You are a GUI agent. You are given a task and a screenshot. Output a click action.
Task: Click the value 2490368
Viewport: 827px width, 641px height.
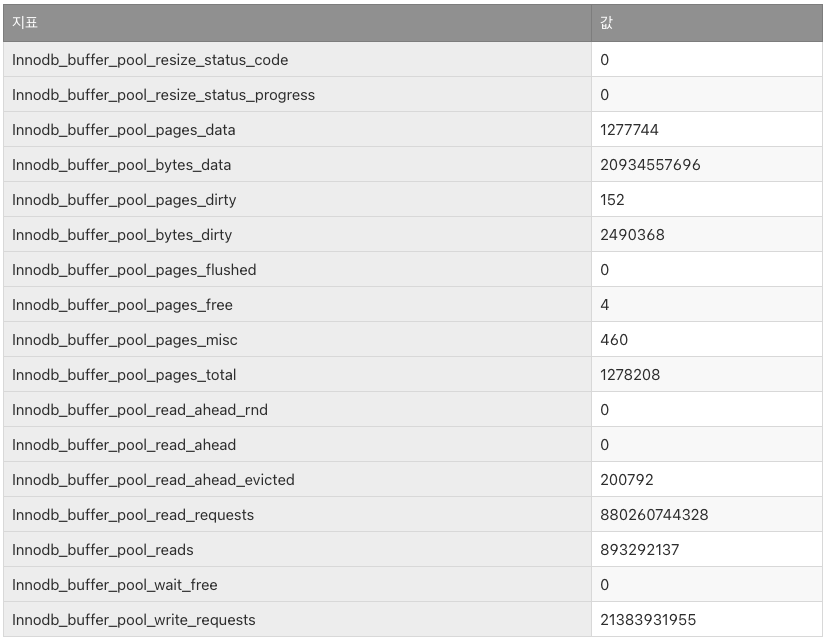[632, 235]
